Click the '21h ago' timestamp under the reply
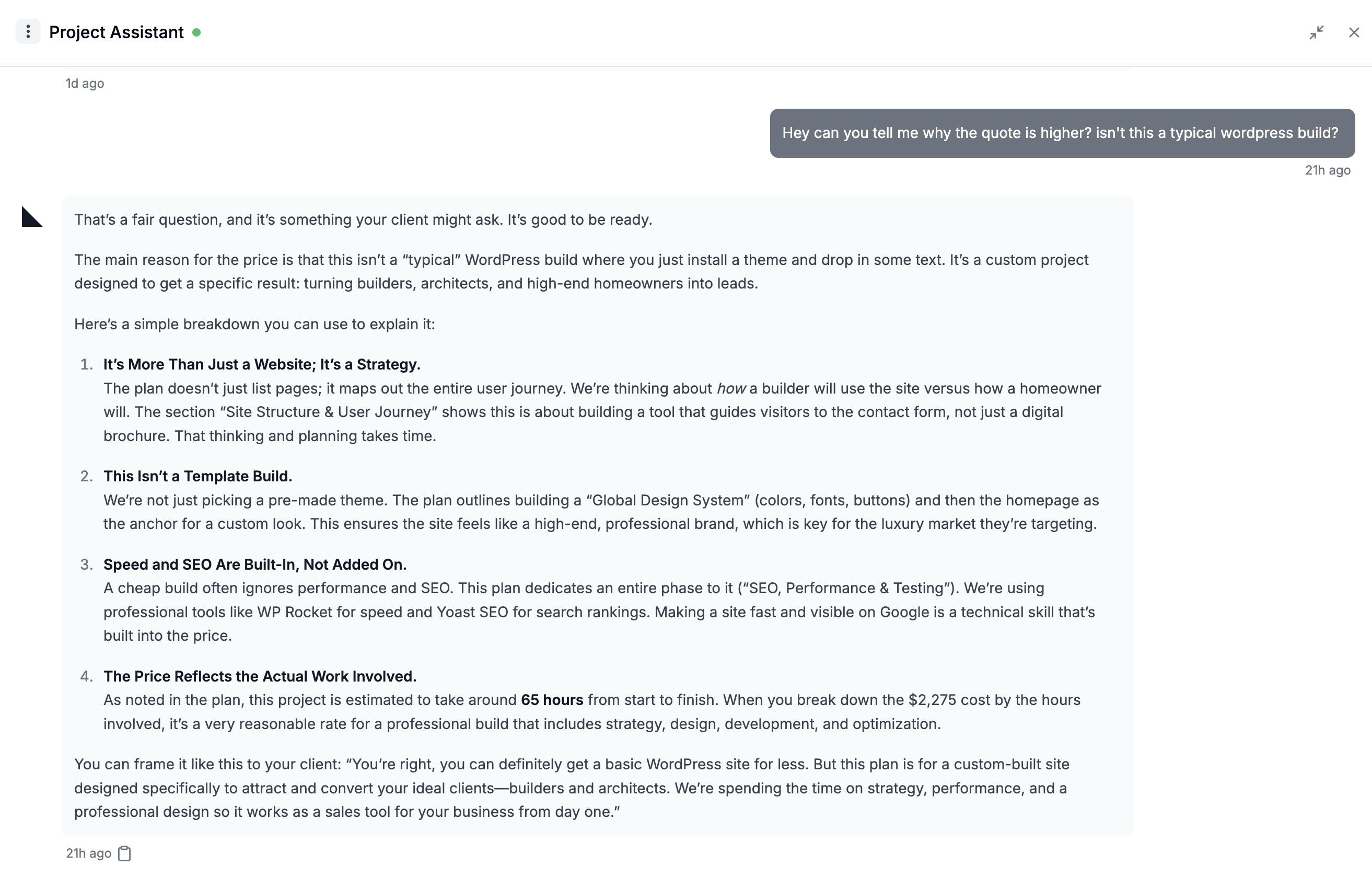Viewport: 1372px width, 877px height. click(x=87, y=853)
